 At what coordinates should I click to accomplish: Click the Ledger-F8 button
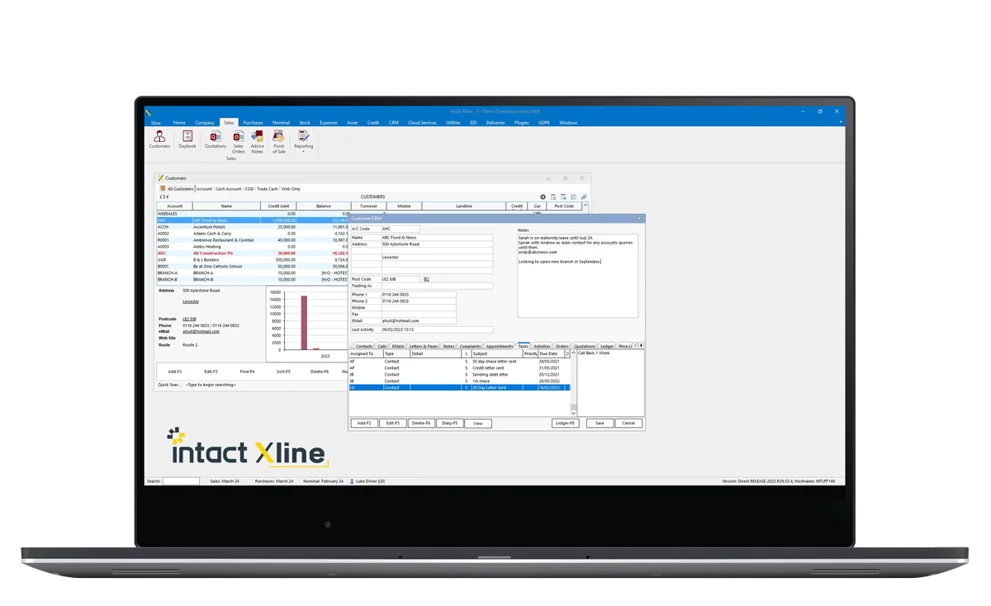[x=565, y=423]
